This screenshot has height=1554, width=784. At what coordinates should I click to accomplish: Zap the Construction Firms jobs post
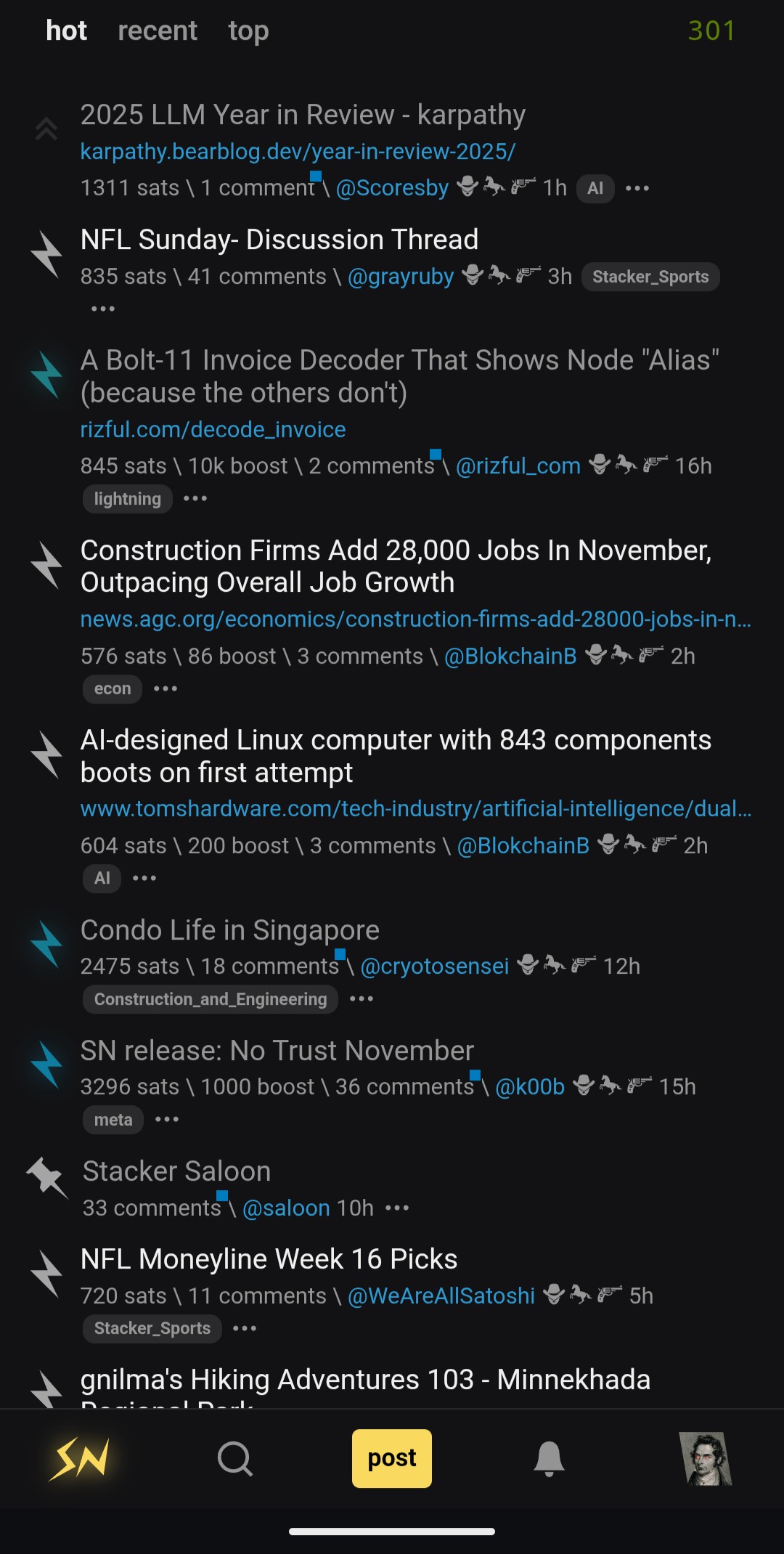pyautogui.click(x=47, y=565)
